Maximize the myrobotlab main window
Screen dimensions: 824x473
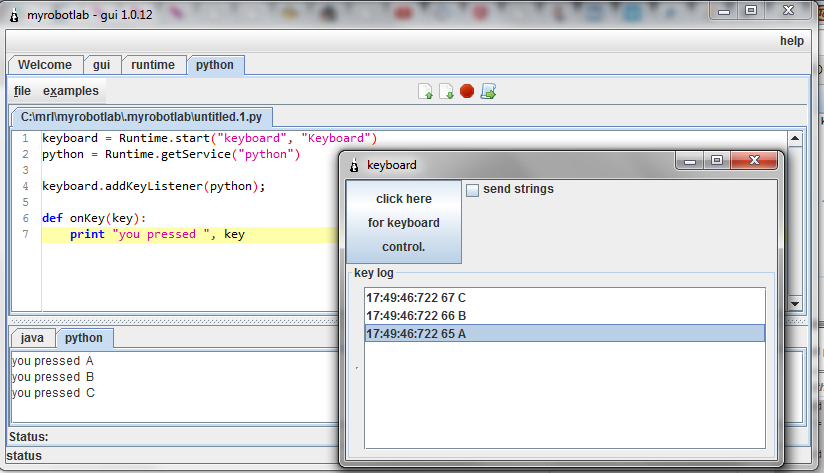click(x=751, y=11)
